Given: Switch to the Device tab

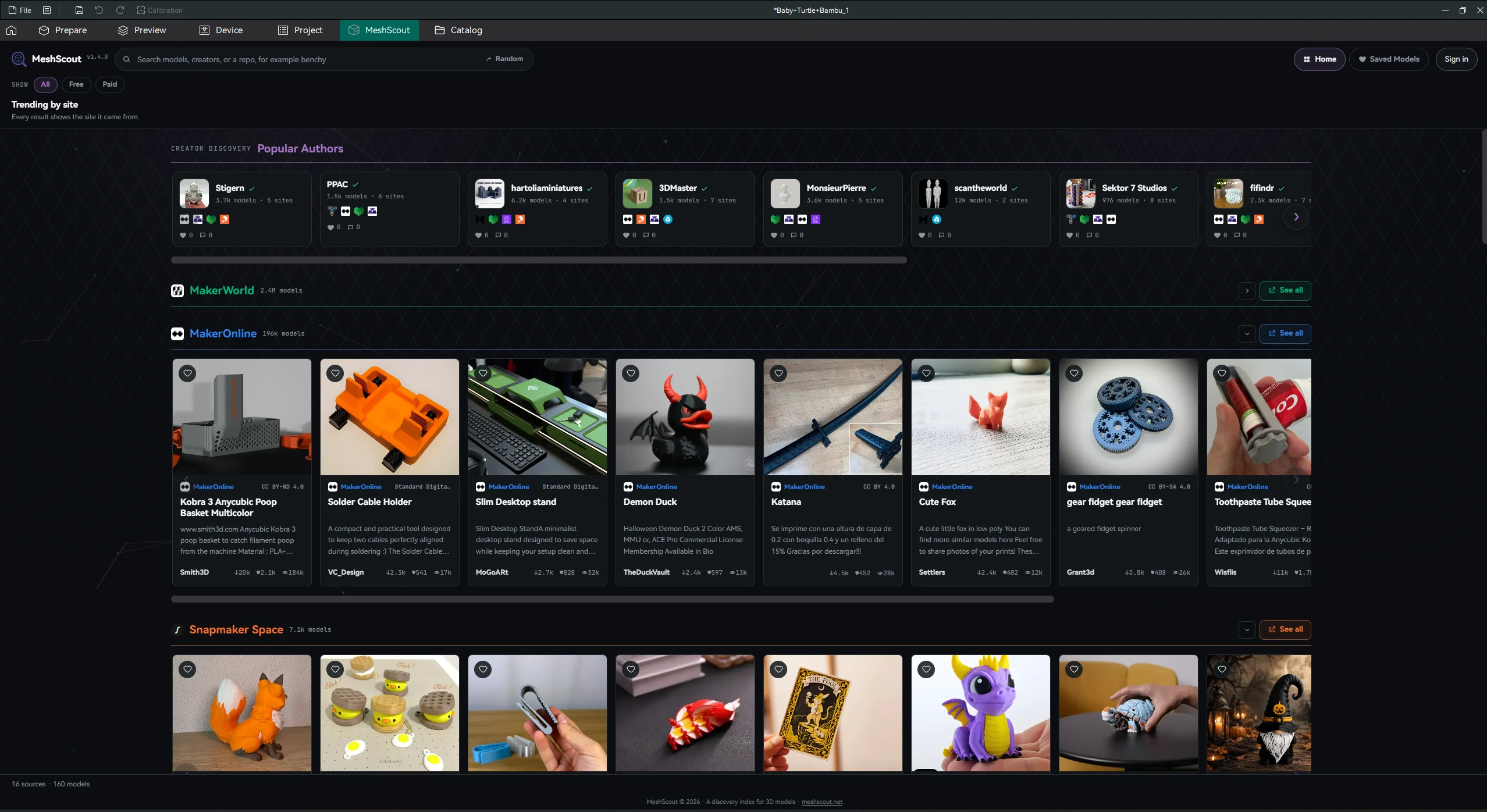Looking at the screenshot, I should click(x=221, y=30).
